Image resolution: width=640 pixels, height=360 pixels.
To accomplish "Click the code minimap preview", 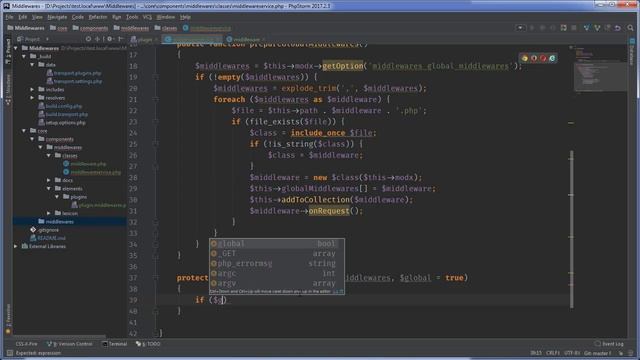I will pos(600,71).
